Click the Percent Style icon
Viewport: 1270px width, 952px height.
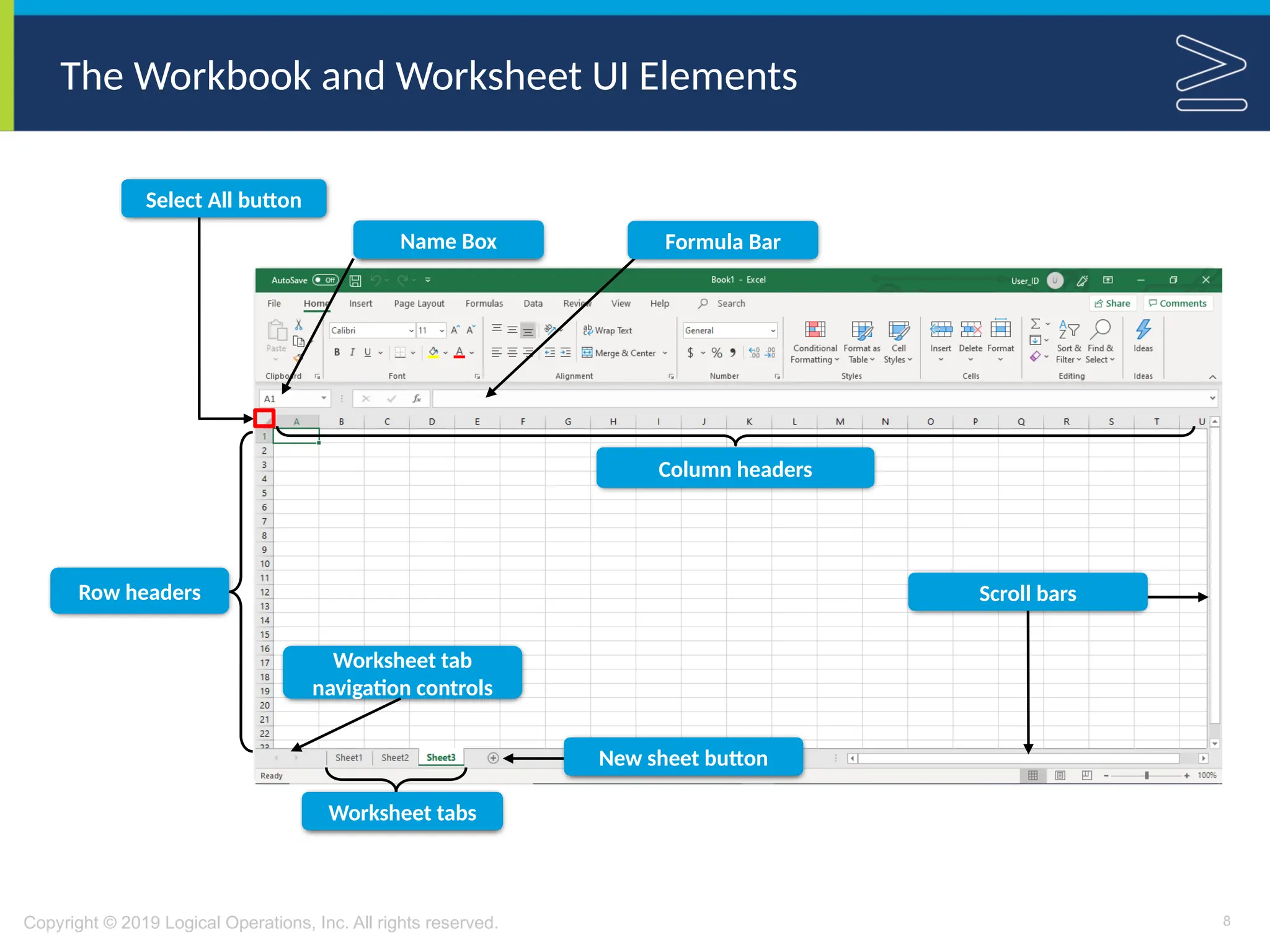point(717,353)
